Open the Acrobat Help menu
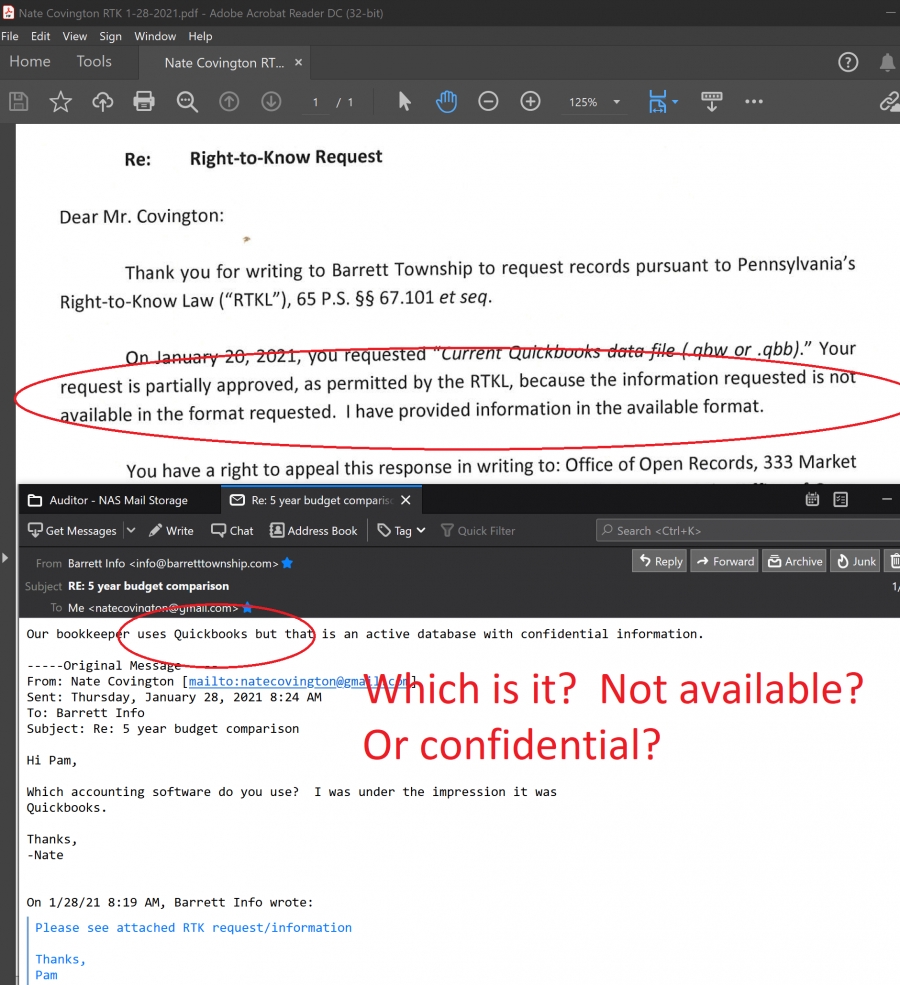Screen dimensions: 900x985 pyautogui.click(x=200, y=36)
